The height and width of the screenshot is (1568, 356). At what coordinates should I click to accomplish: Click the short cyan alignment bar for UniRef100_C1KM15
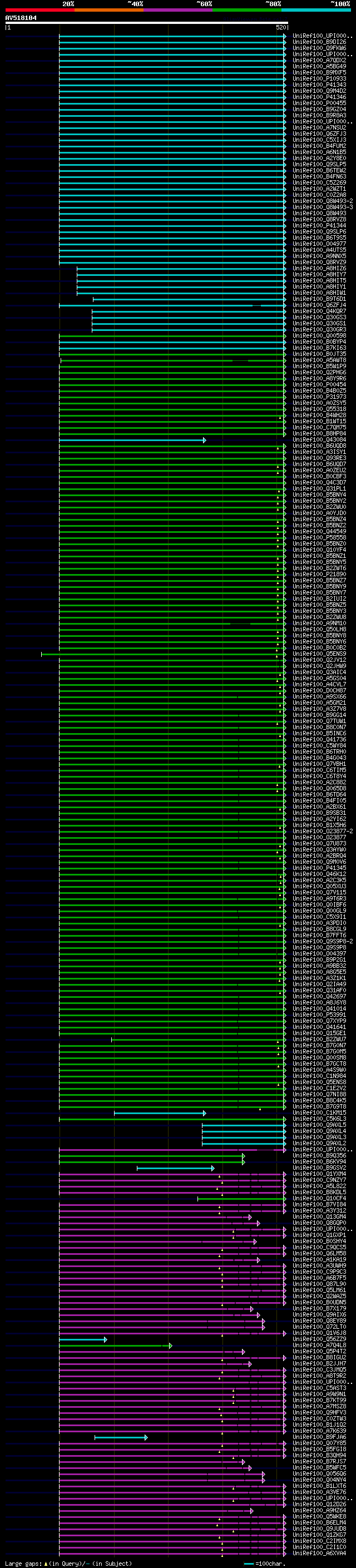click(x=160, y=1114)
